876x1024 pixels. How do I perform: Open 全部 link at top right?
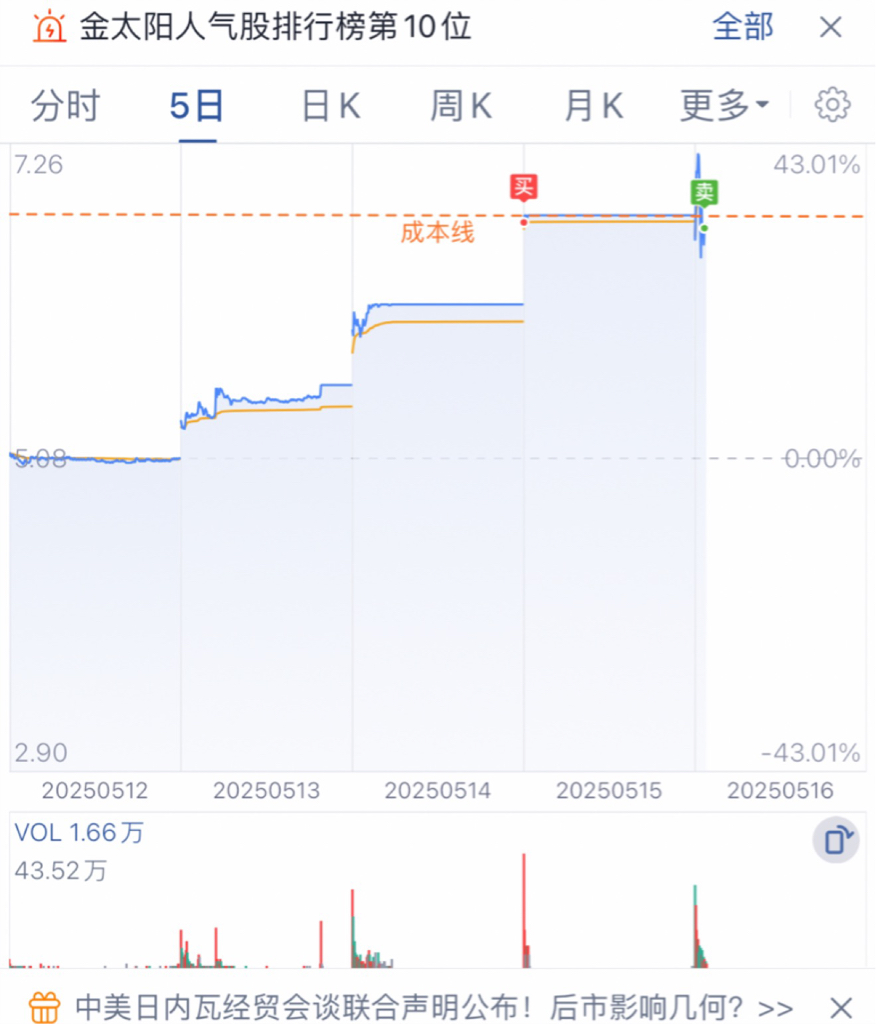click(743, 27)
